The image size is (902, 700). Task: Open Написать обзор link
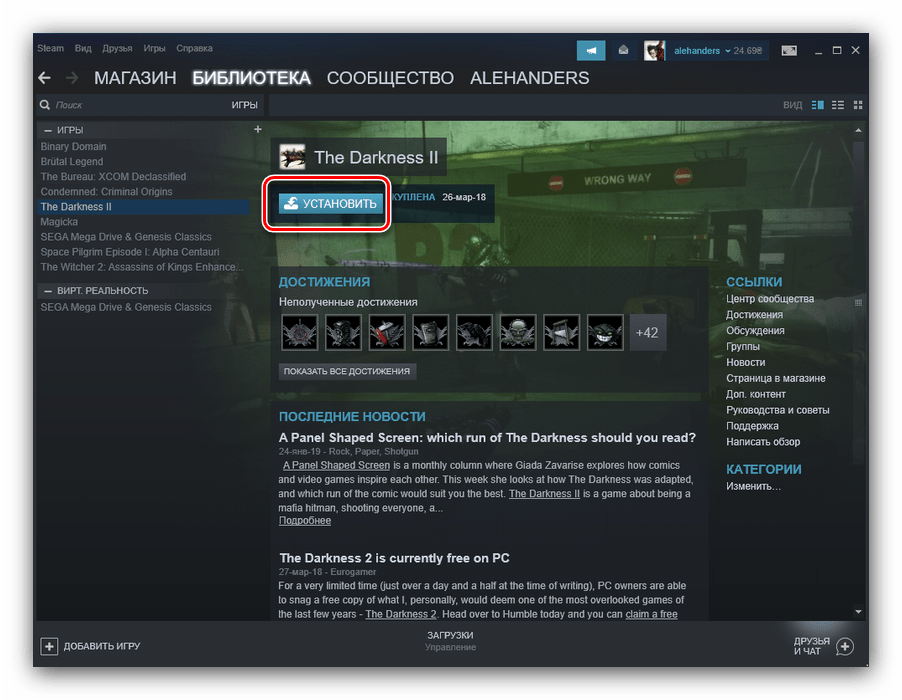point(763,442)
